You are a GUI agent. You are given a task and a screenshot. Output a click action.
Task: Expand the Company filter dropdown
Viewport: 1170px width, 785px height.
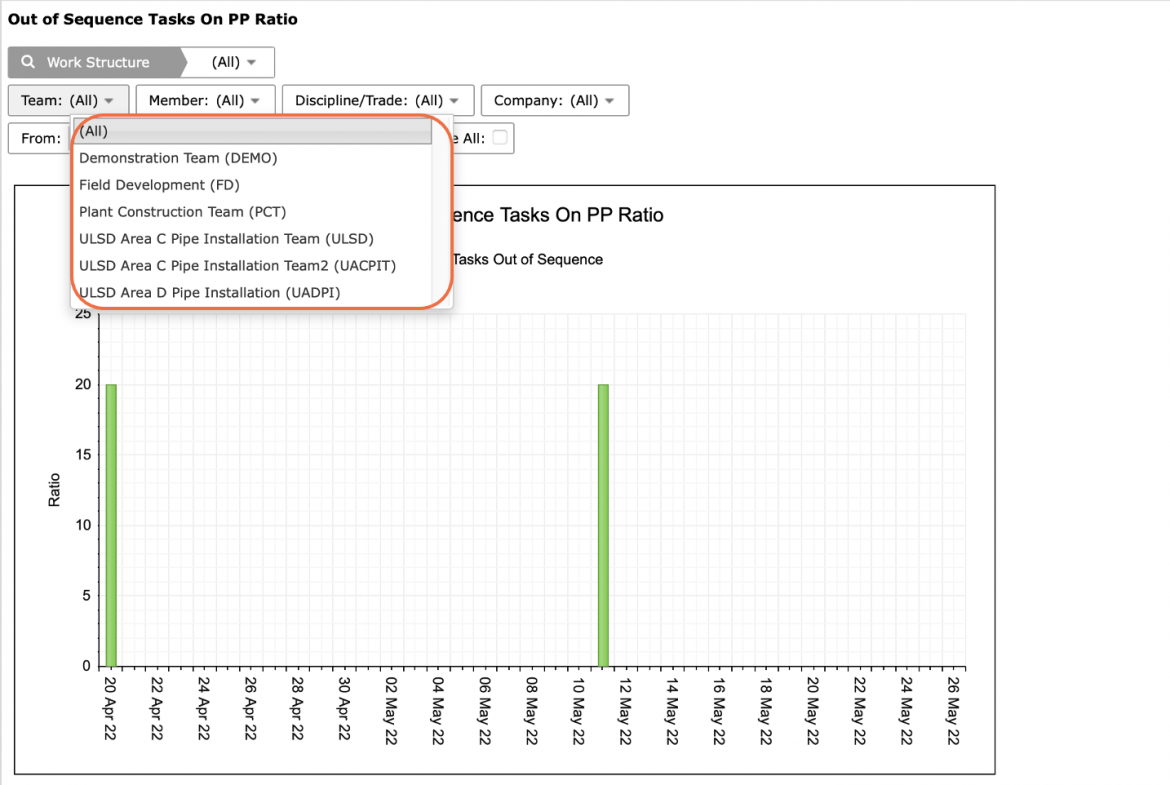click(554, 100)
